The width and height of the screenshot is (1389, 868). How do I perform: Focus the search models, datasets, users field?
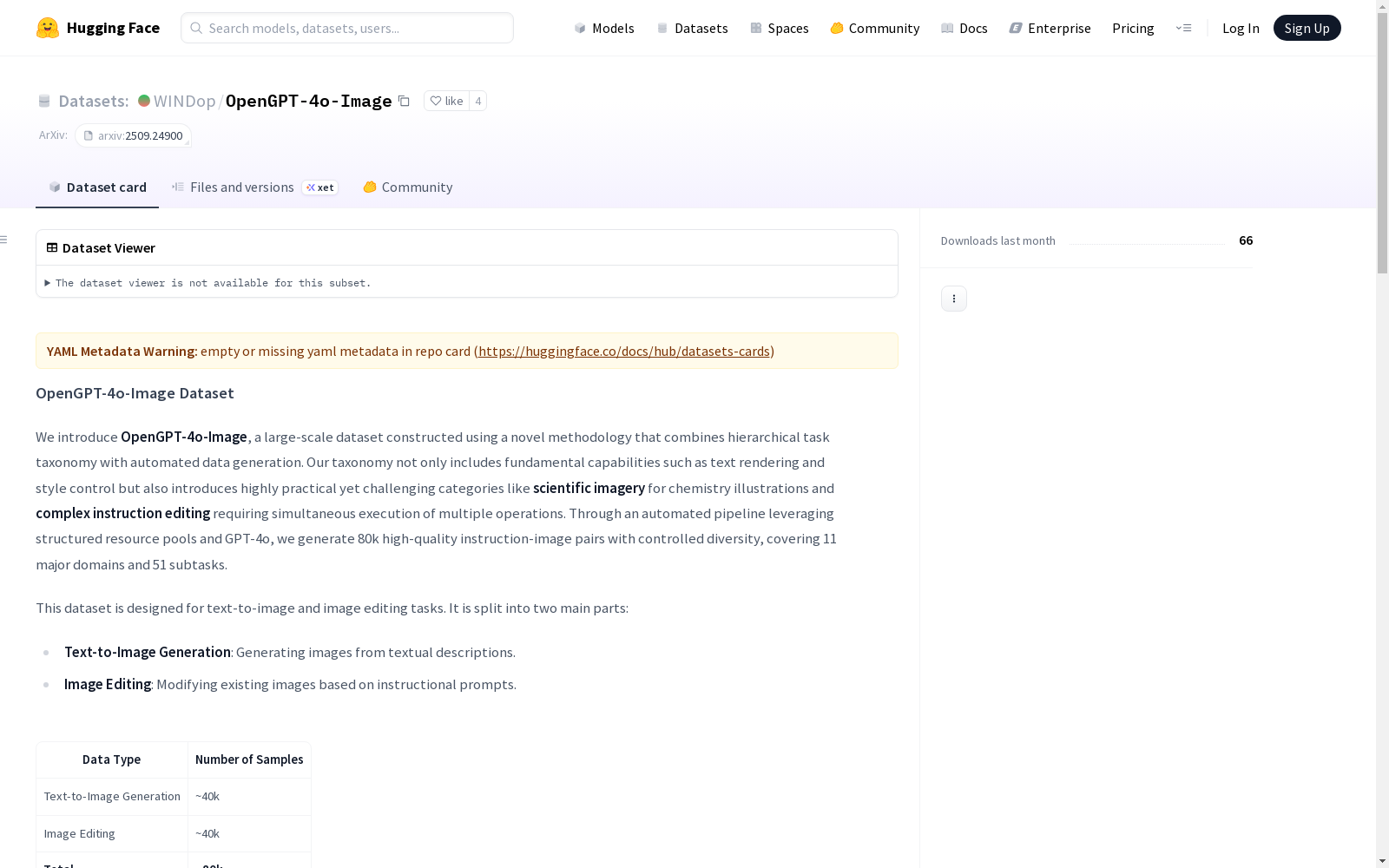[x=347, y=28]
